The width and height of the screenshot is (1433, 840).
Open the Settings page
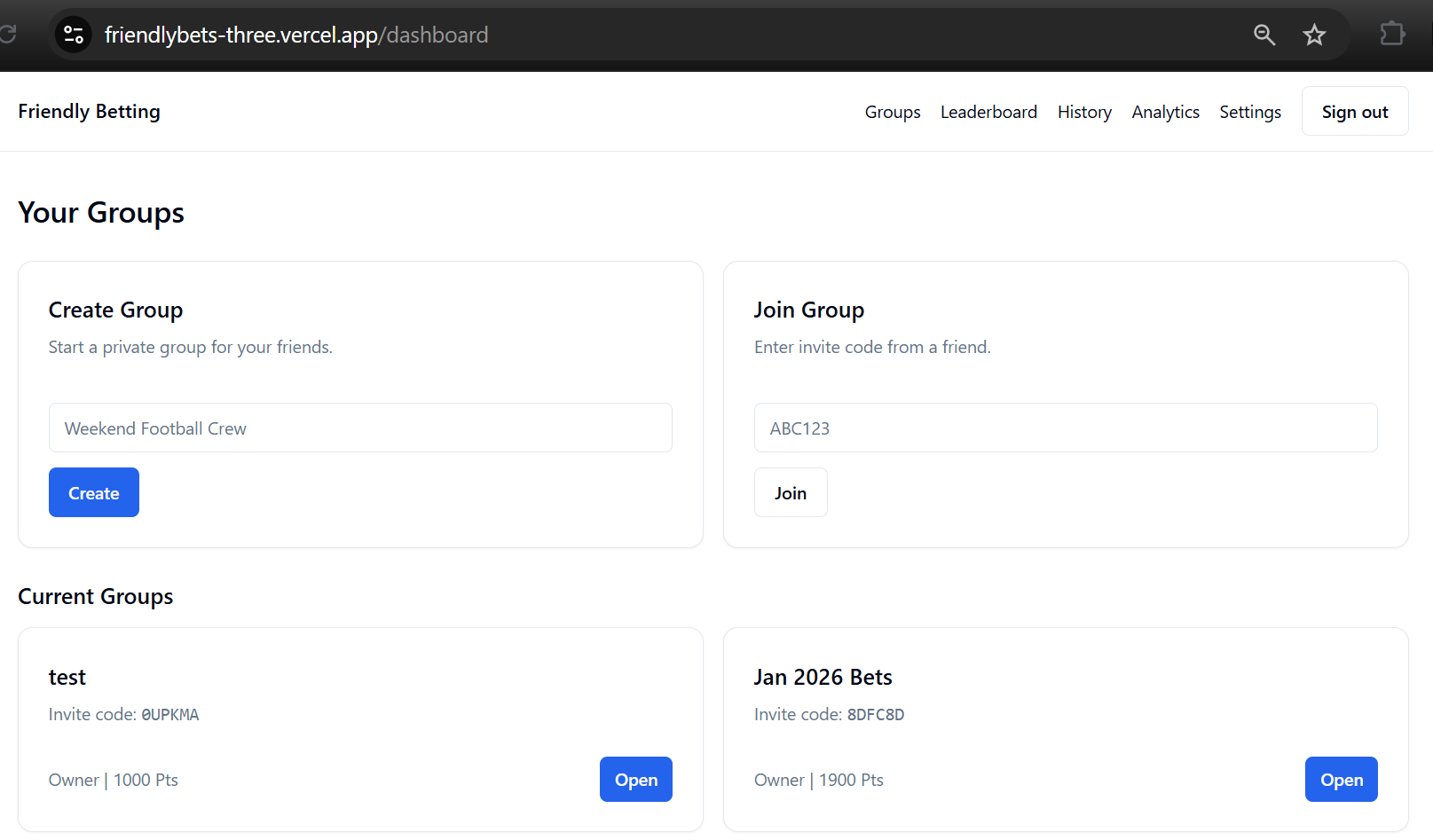click(x=1249, y=112)
